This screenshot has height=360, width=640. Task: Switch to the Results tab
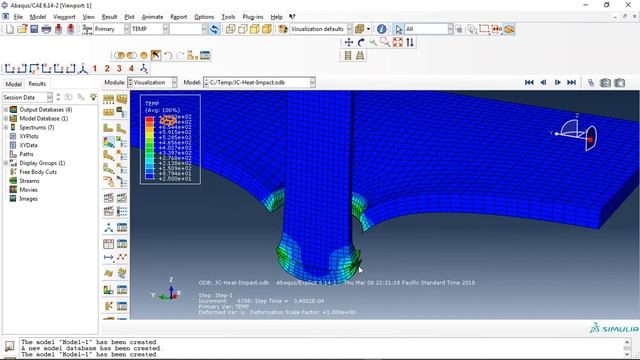(x=37, y=84)
